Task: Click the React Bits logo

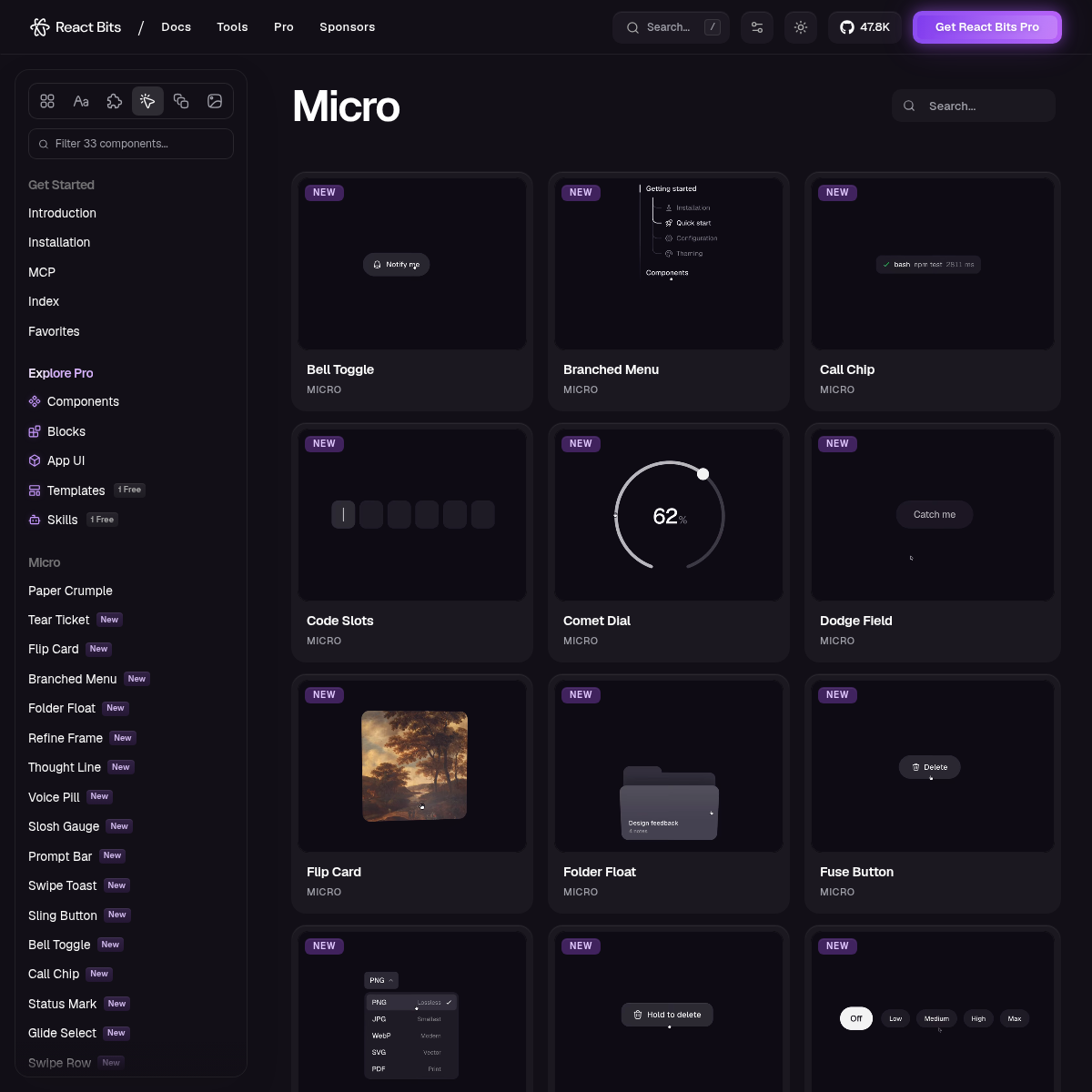Action: (76, 27)
